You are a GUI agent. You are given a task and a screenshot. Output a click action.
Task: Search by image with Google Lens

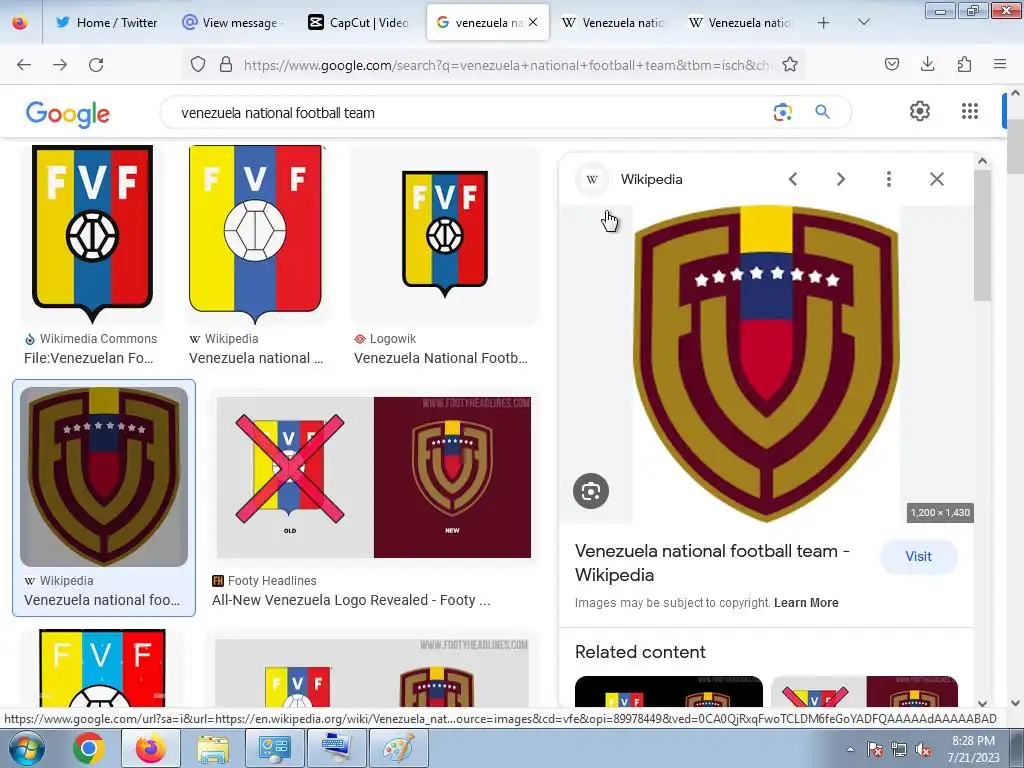pyautogui.click(x=782, y=112)
